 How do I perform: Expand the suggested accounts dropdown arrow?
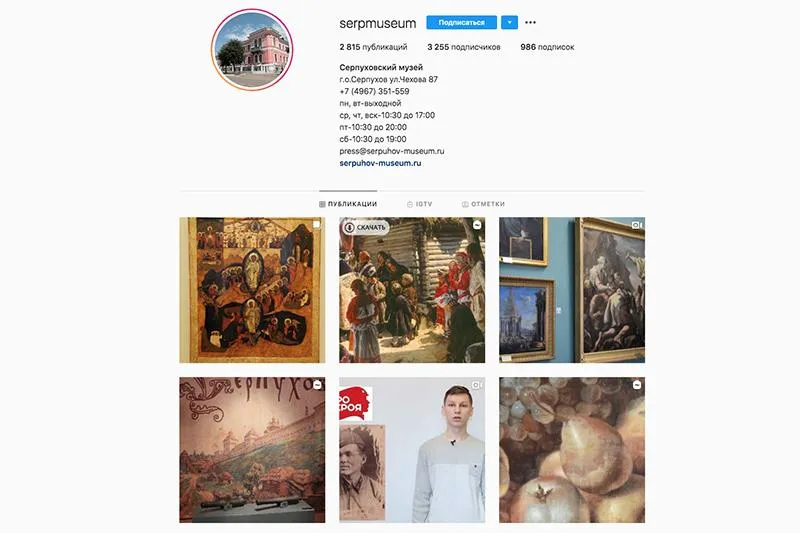[x=509, y=22]
